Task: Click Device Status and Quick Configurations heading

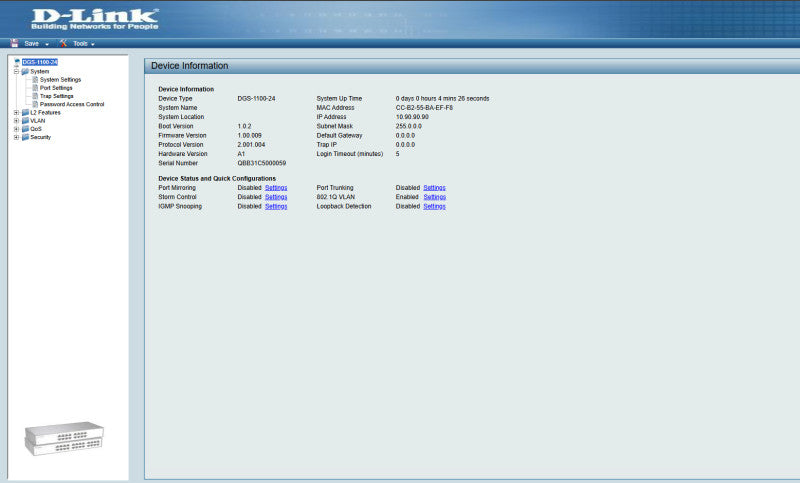Action: pos(217,179)
